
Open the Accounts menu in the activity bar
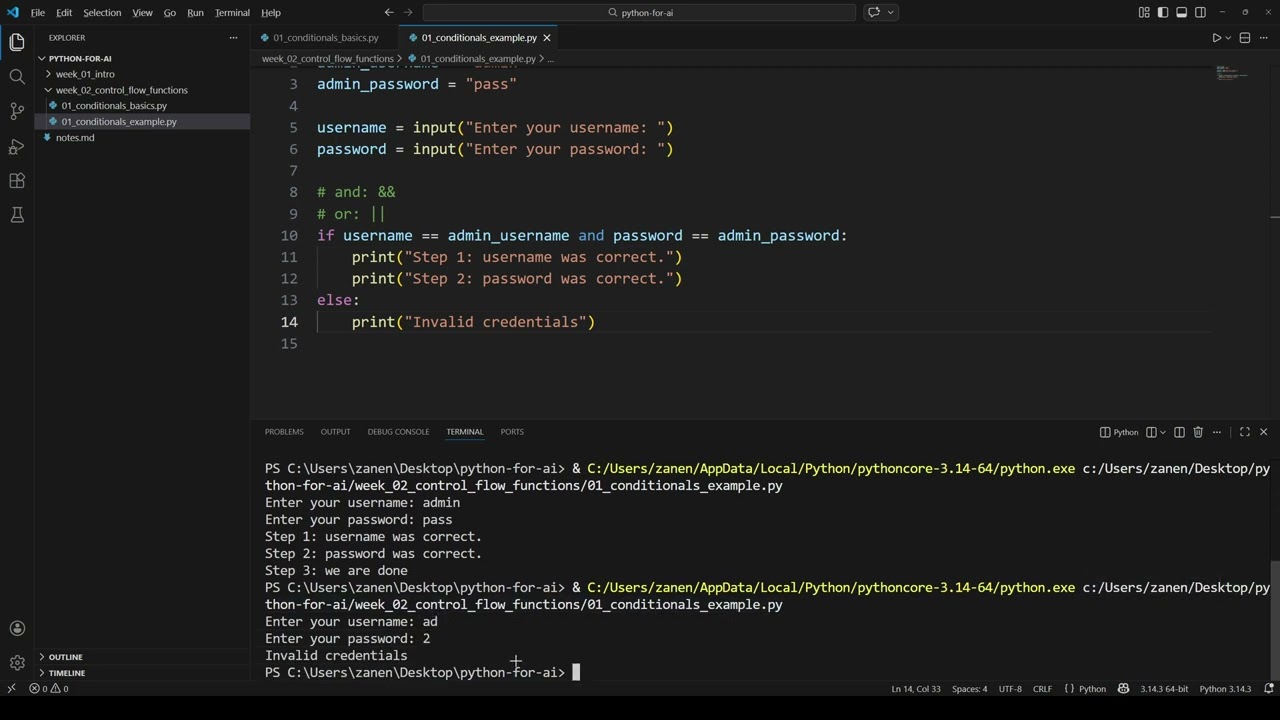click(x=17, y=629)
